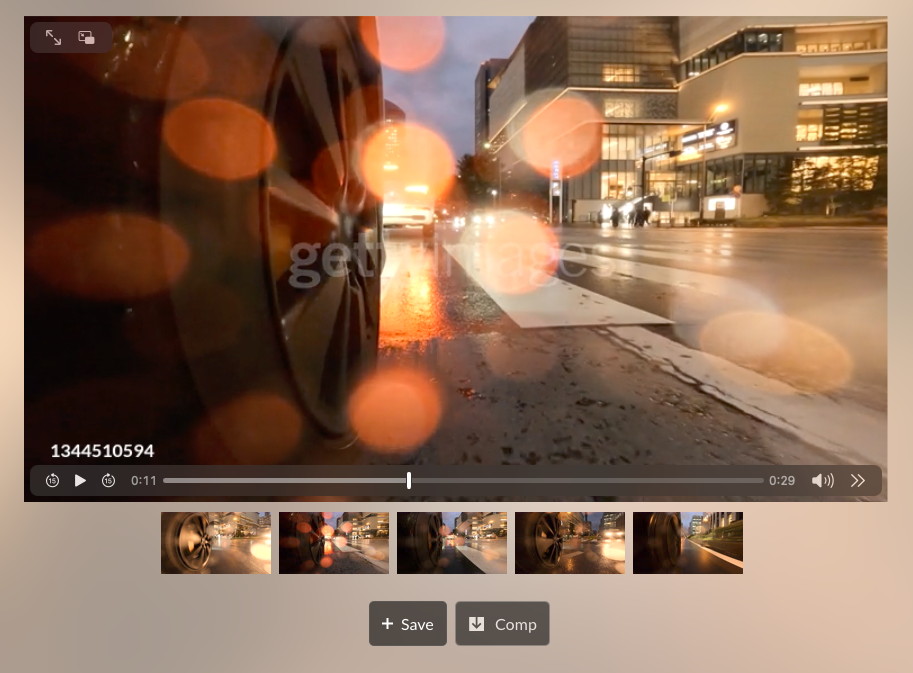Open picture-in-picture mode

87,38
